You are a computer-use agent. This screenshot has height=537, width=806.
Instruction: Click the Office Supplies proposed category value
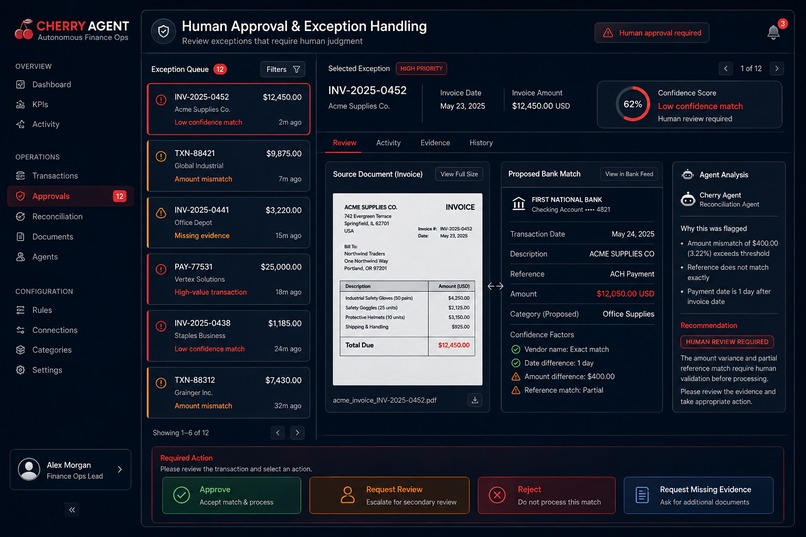[628, 314]
